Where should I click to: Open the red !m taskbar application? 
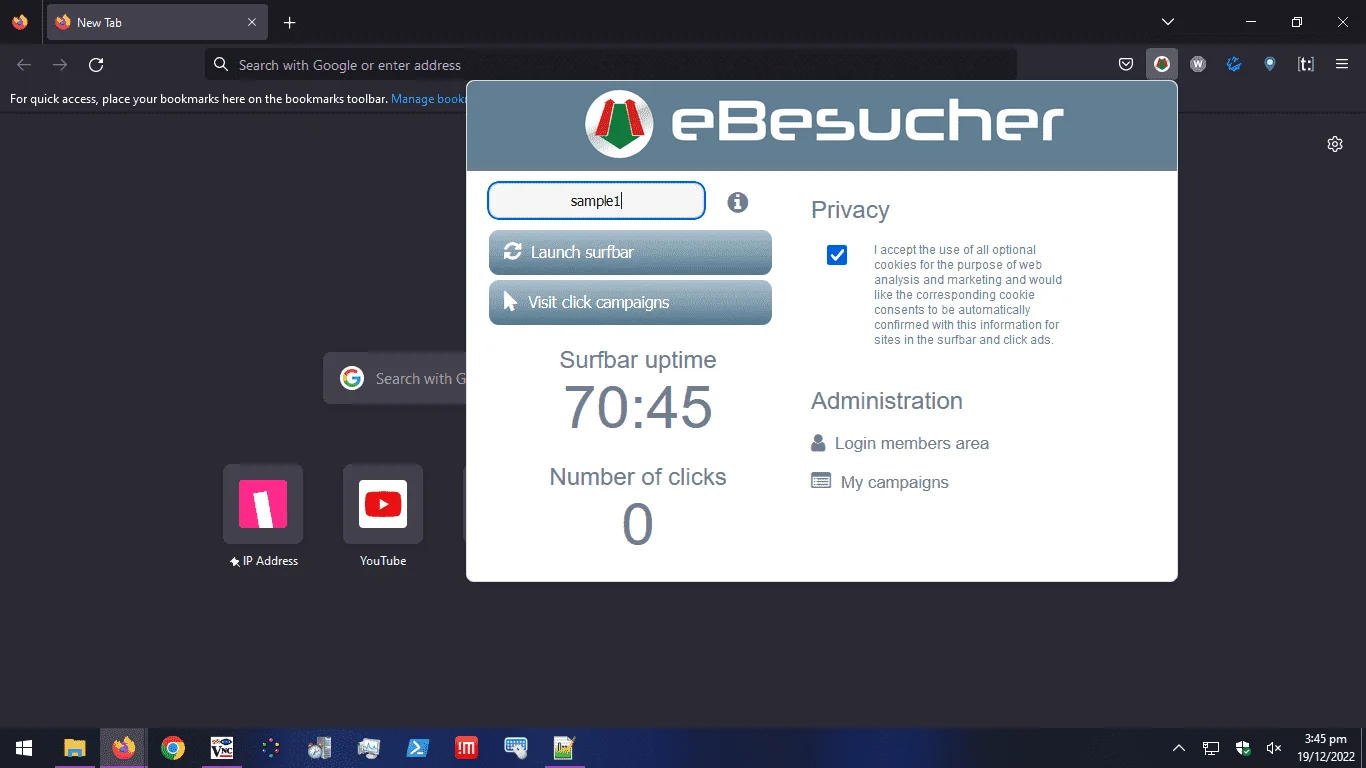[x=467, y=748]
